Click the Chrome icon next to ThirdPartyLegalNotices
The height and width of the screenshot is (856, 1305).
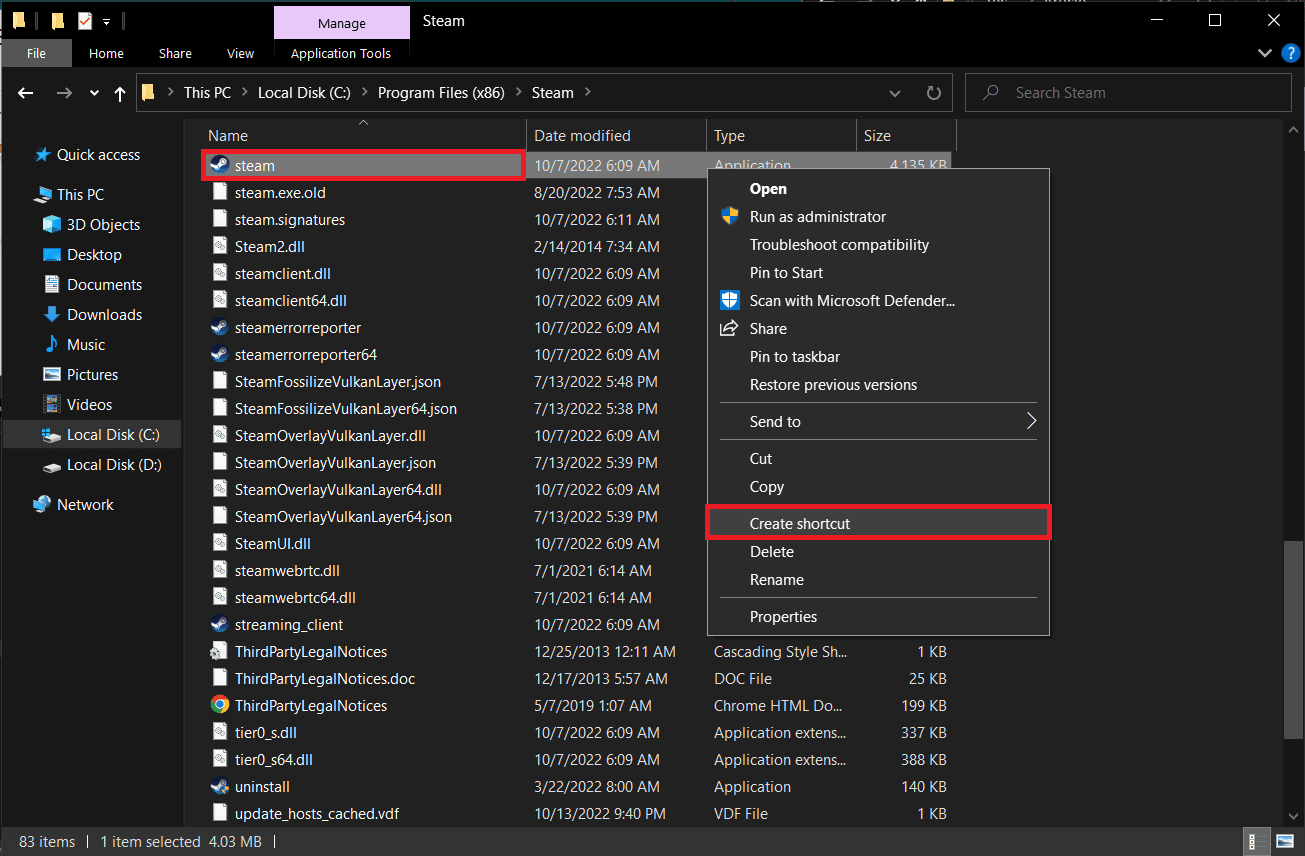[219, 705]
